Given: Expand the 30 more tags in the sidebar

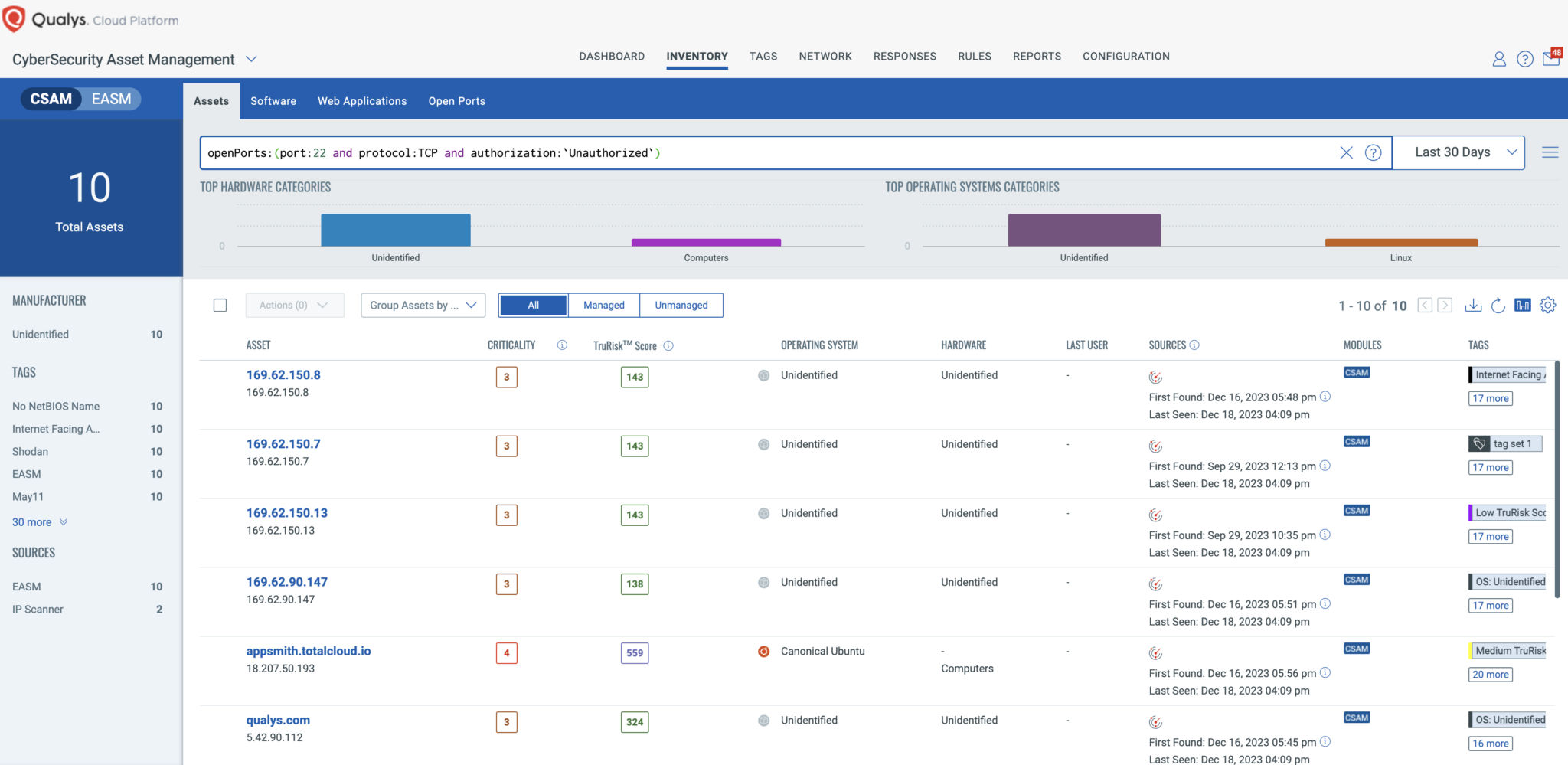Looking at the screenshot, I should click(33, 521).
